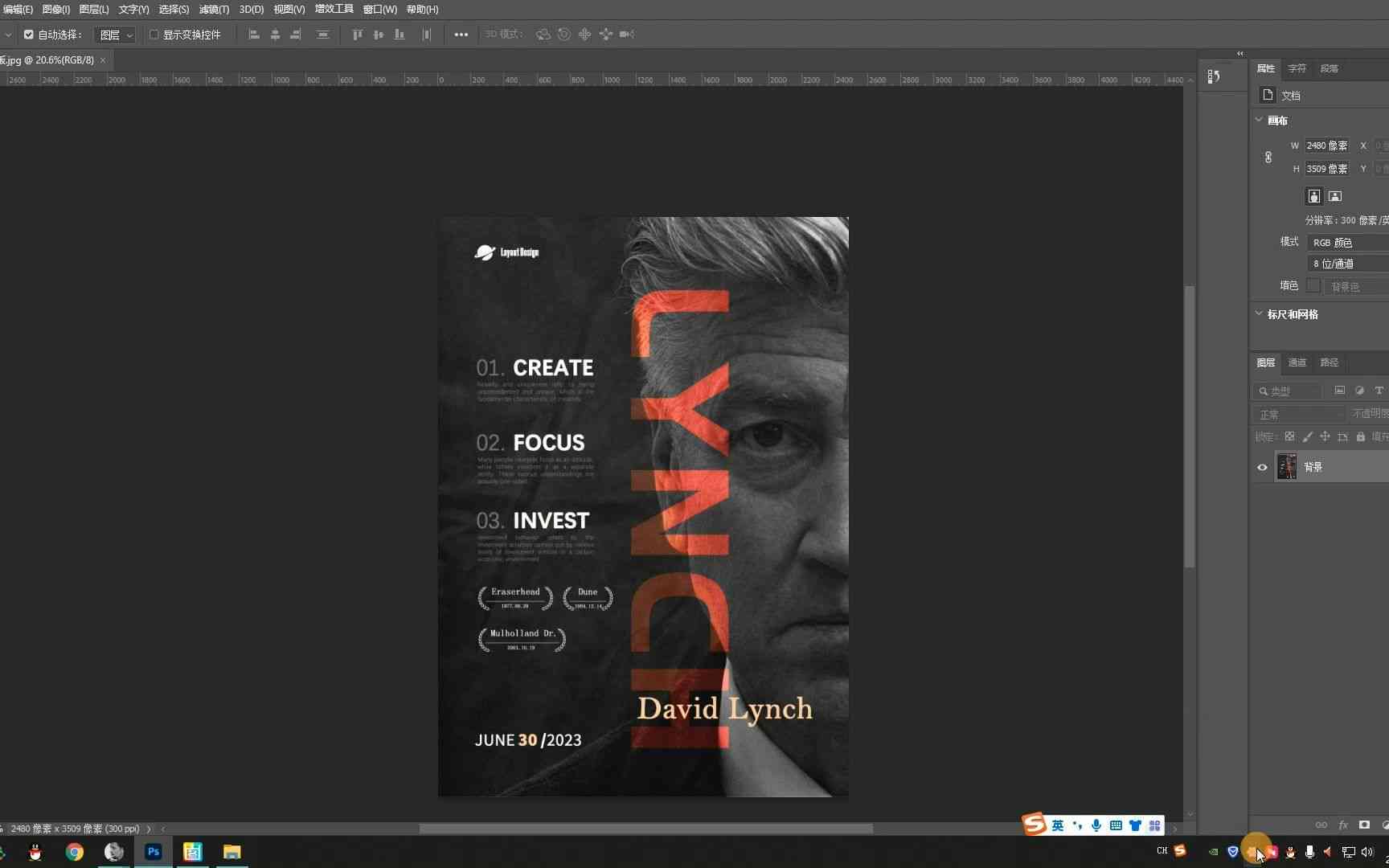Close the jpg document tab
The width and height of the screenshot is (1389, 868).
click(103, 60)
